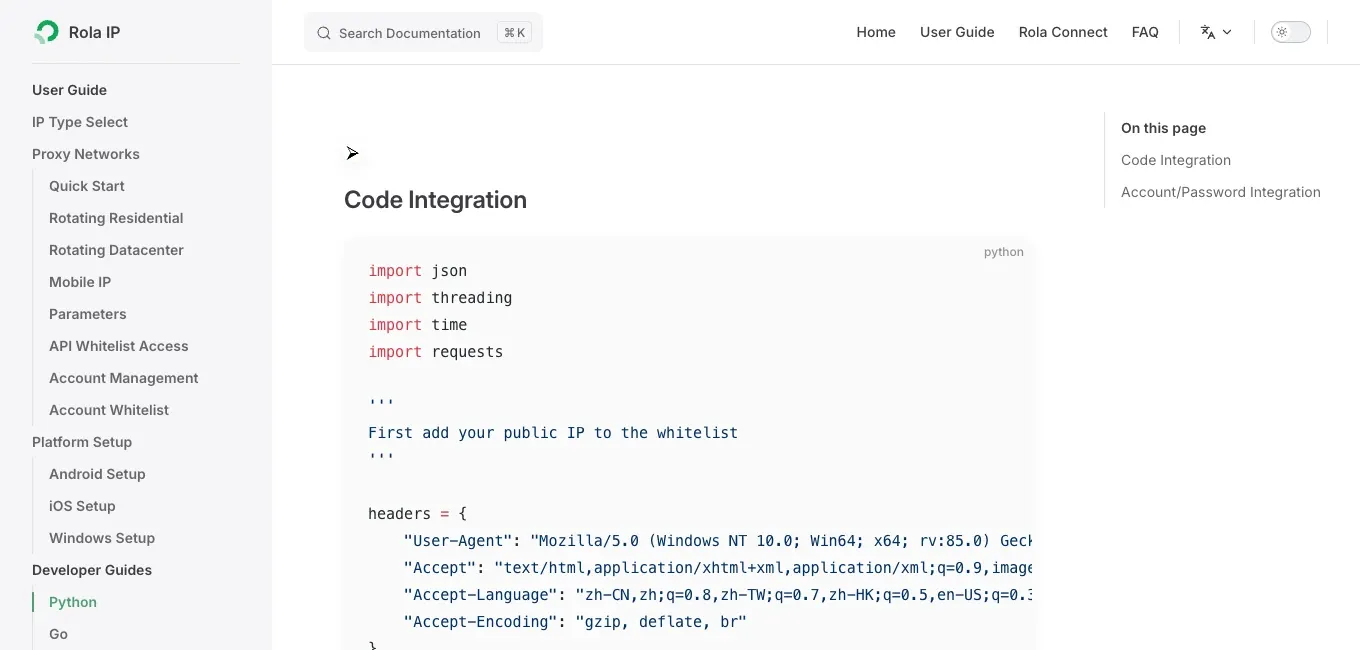1360x650 pixels.
Task: Open the Rotating Residential page
Action: click(x=116, y=218)
